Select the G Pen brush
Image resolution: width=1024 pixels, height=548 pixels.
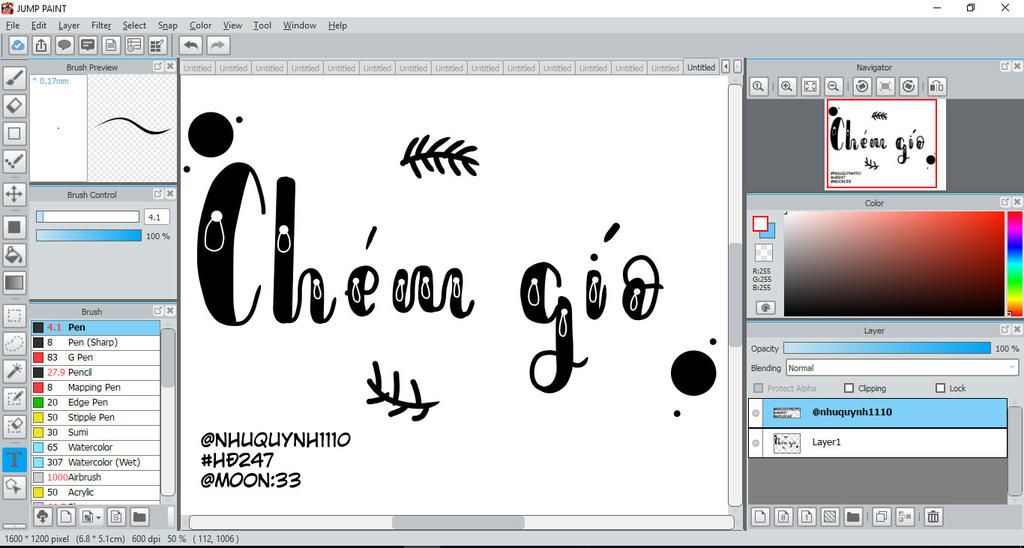[95, 357]
